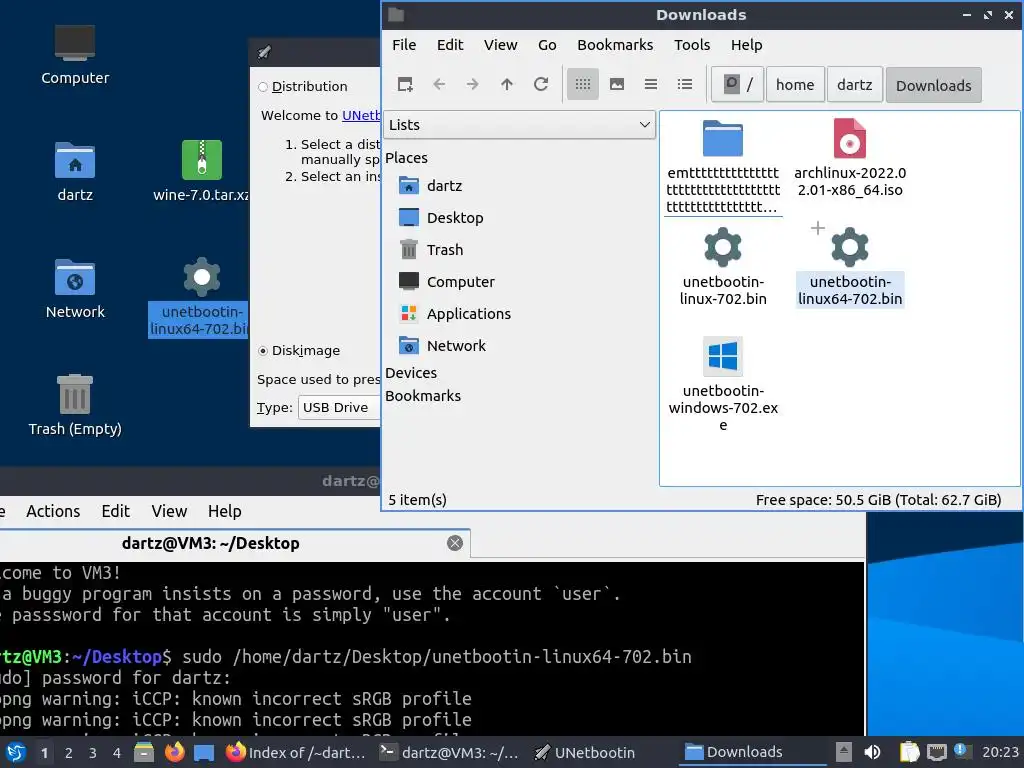Open the clipboard manager tray icon
Image resolution: width=1024 pixels, height=768 pixels.
(908, 752)
